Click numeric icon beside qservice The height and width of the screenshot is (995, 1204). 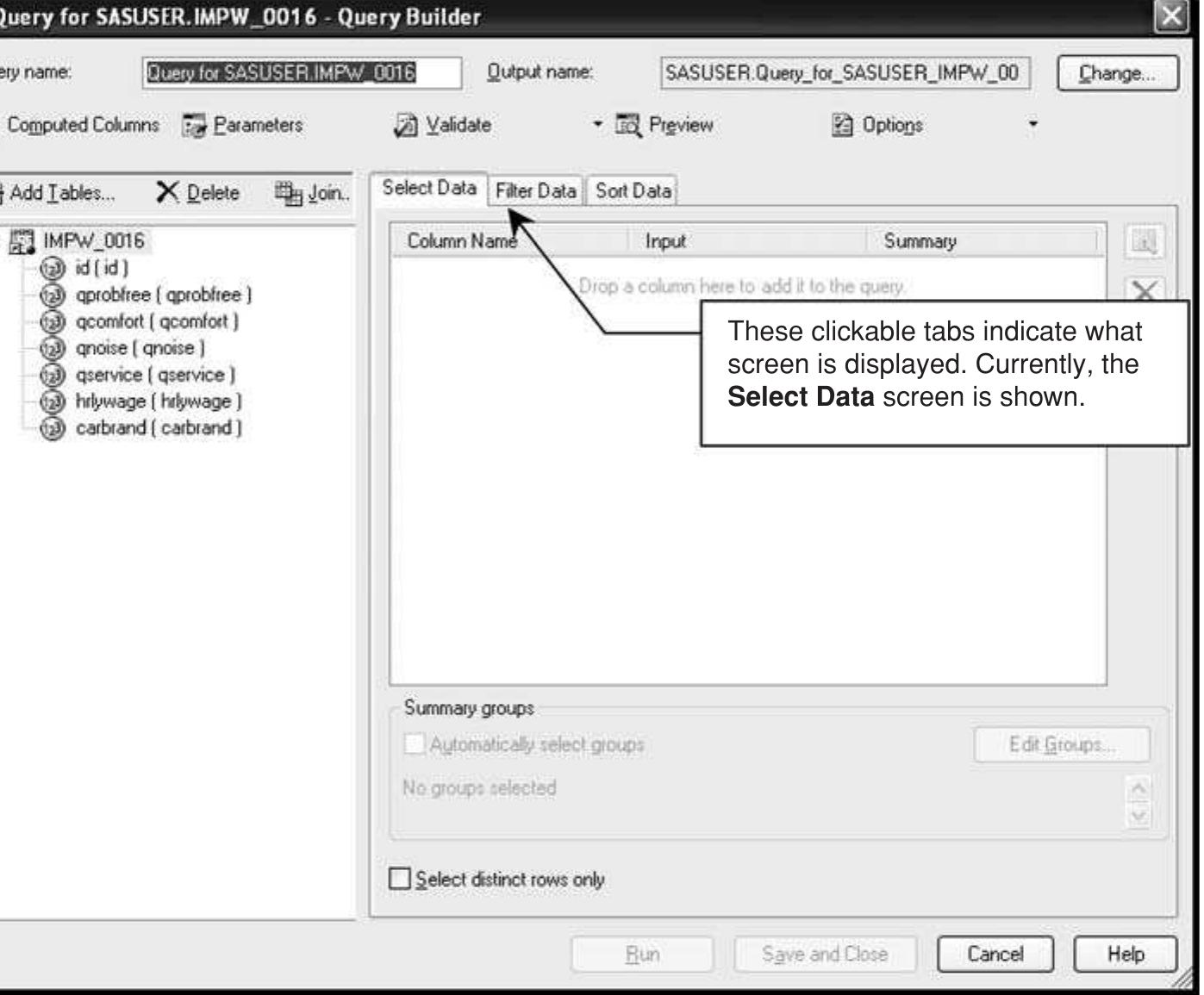[53, 375]
